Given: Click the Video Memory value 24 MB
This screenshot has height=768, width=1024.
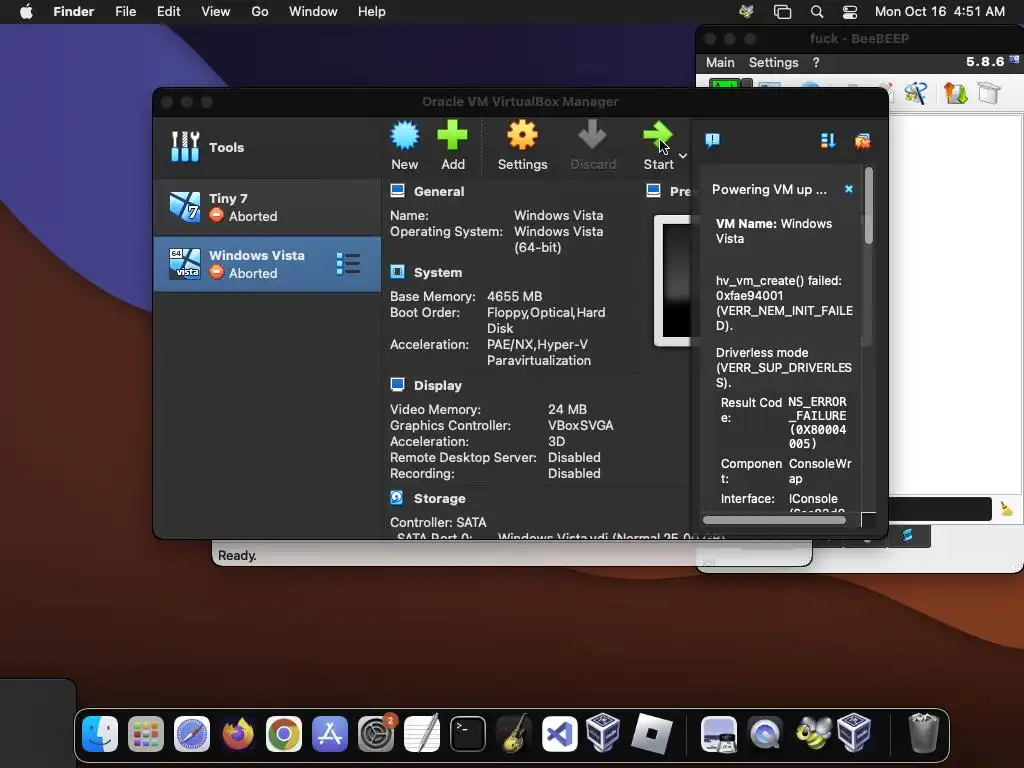Looking at the screenshot, I should coord(568,409).
